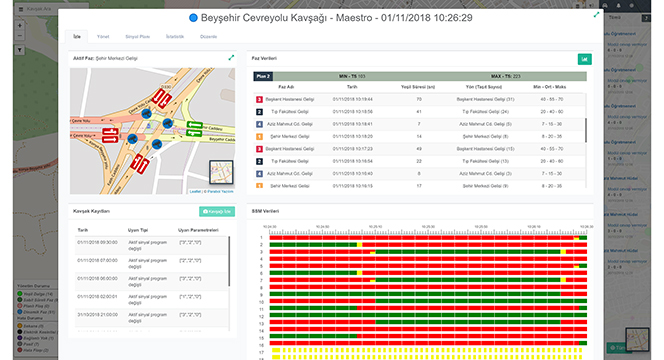Select Tıp Fakültesi Gelişi (24) direction cell
The image size is (664, 360).
pyautogui.click(x=485, y=112)
